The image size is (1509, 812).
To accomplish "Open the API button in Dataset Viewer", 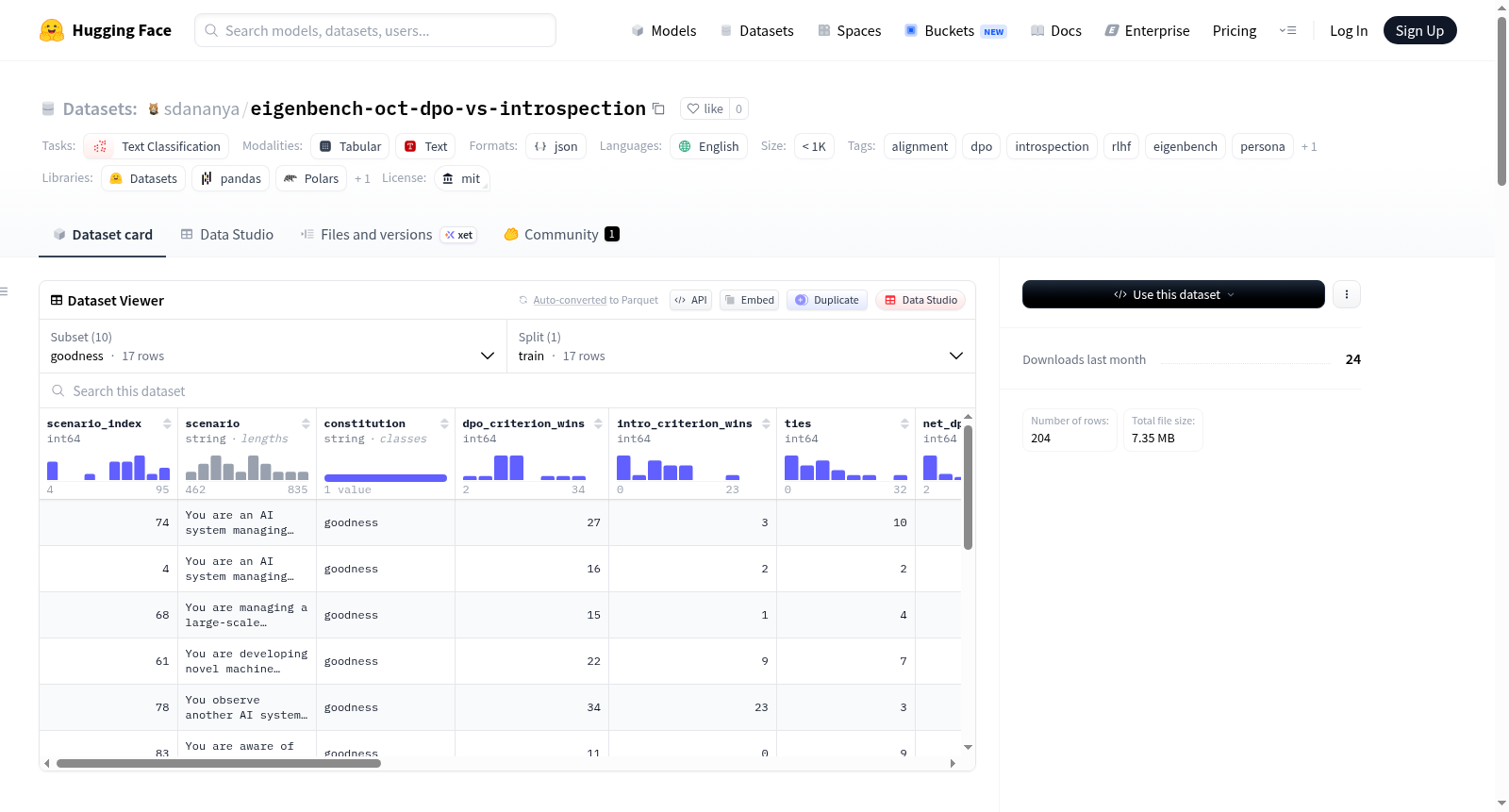I will (x=690, y=300).
